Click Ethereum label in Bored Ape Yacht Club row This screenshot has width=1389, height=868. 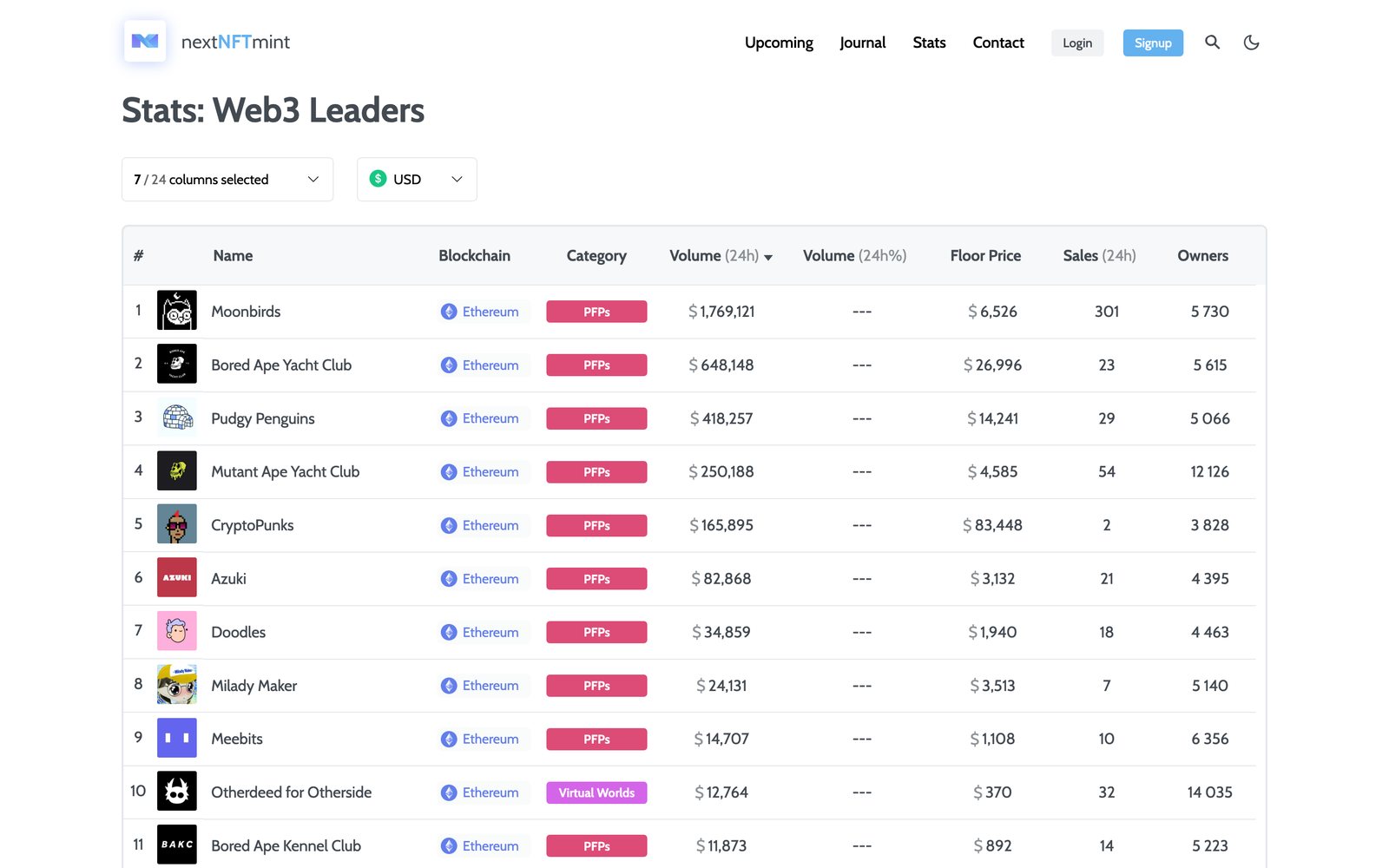click(490, 365)
